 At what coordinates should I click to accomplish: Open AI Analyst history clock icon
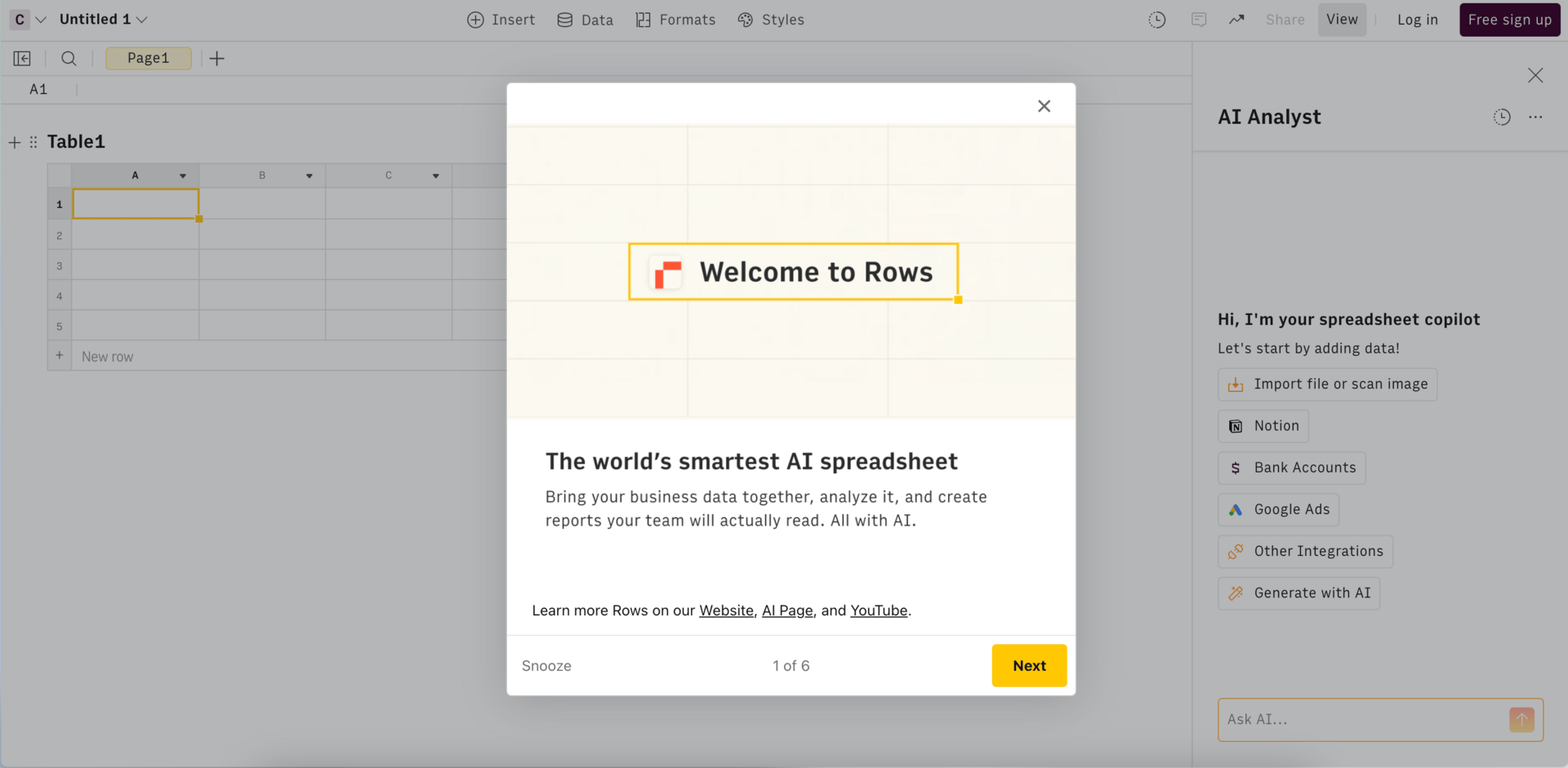[x=1502, y=118]
